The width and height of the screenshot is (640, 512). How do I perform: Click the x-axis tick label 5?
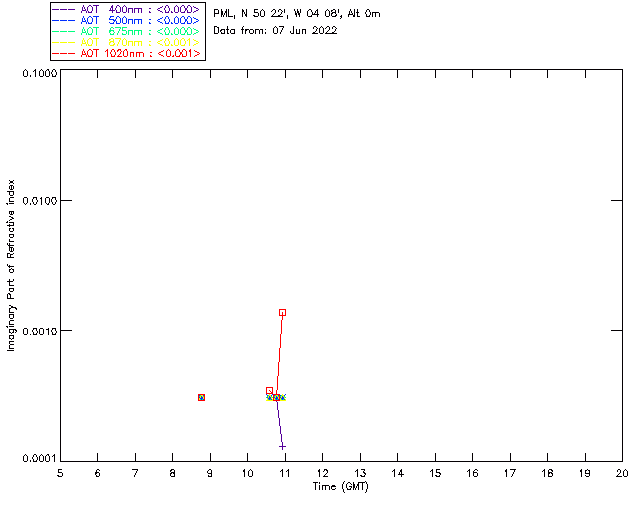click(60, 473)
